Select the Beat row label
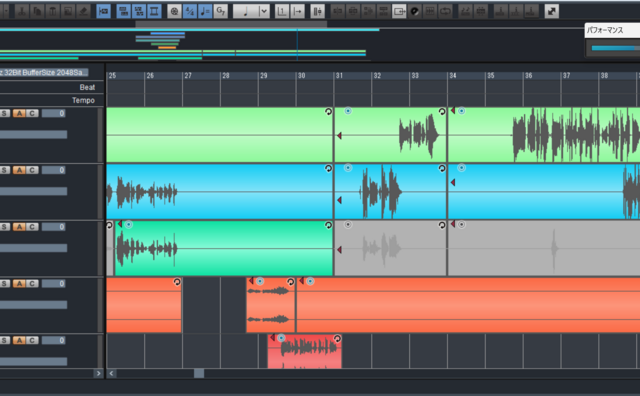Viewport: 640px width, 396px height. point(87,87)
